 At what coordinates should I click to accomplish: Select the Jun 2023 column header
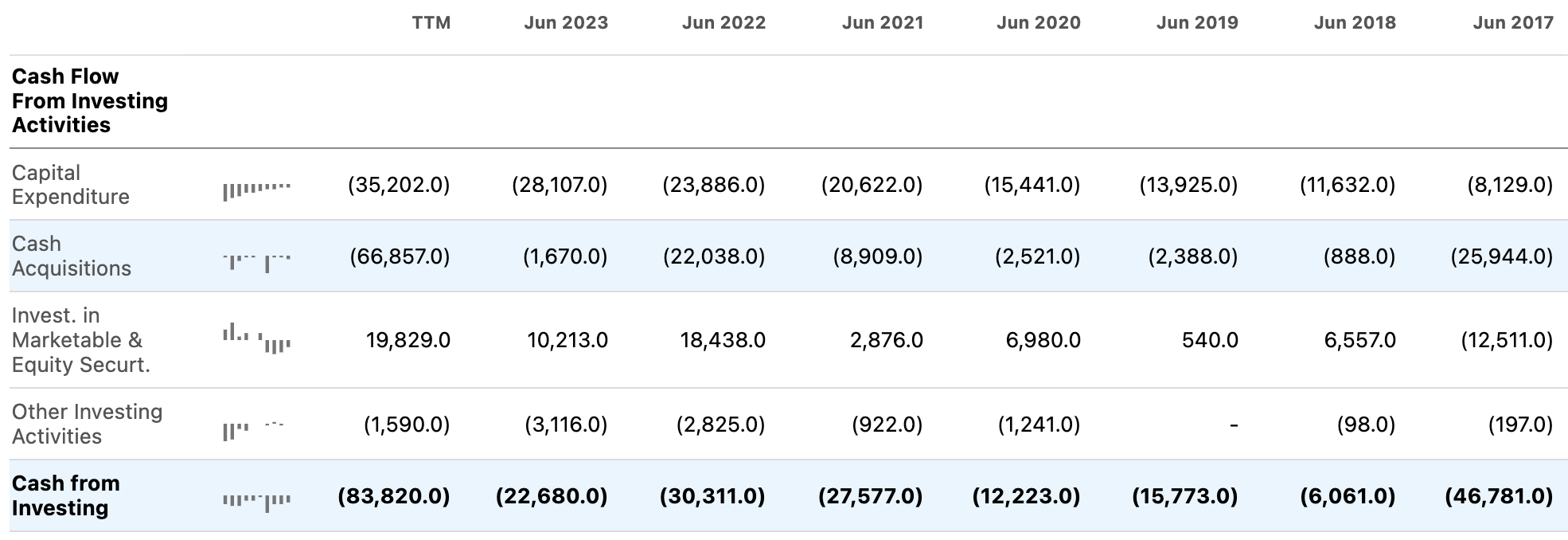(x=565, y=22)
